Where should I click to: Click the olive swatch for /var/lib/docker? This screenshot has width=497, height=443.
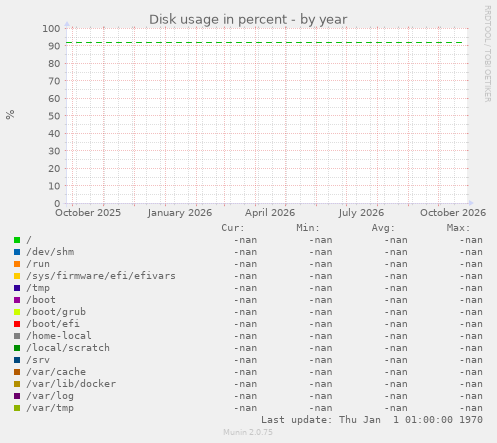pyautogui.click(x=17, y=384)
